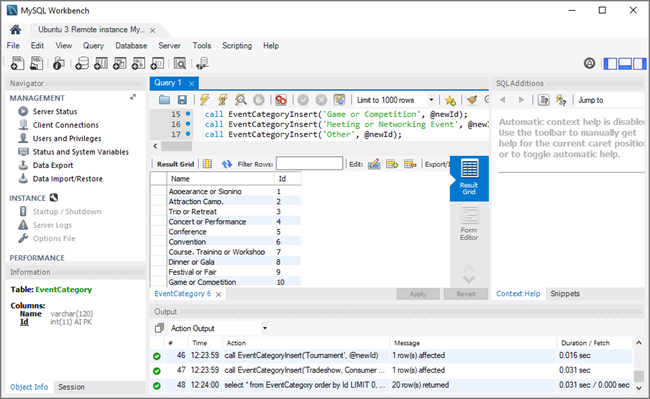Click the Filter Rows input field
Viewport: 650px width, 399px height.
click(310, 164)
